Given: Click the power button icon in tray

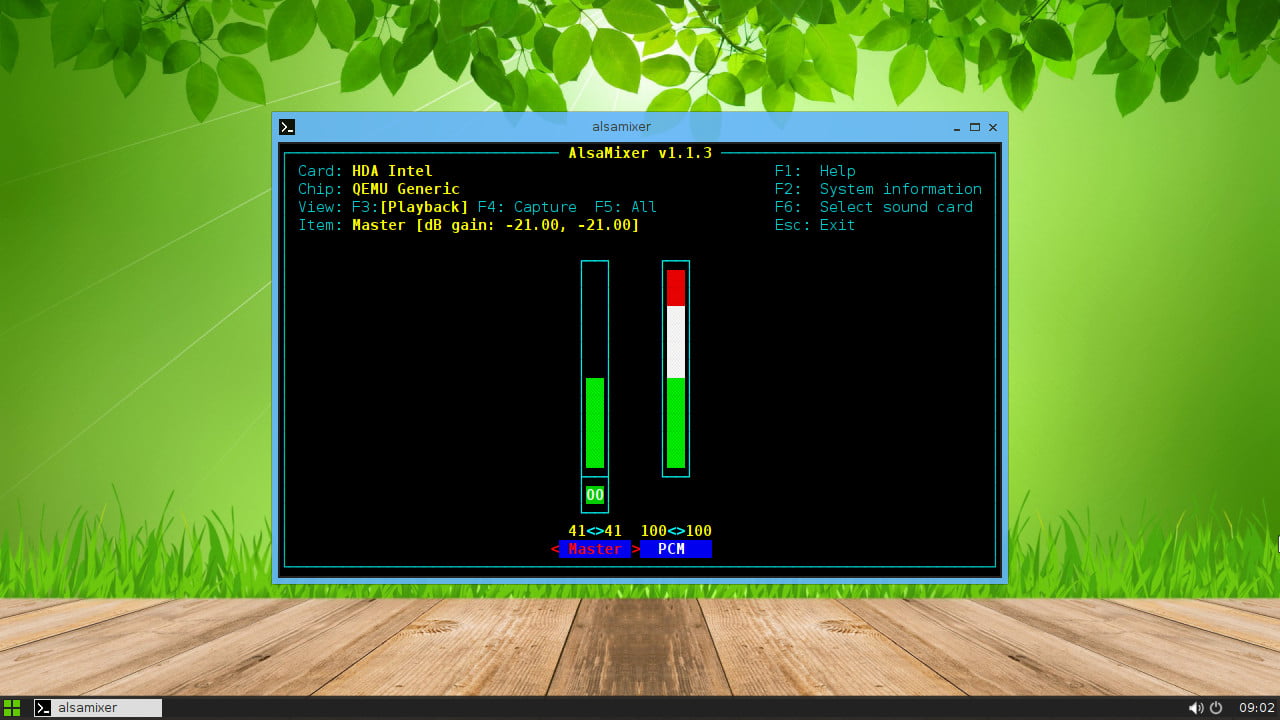Looking at the screenshot, I should click(1216, 708).
